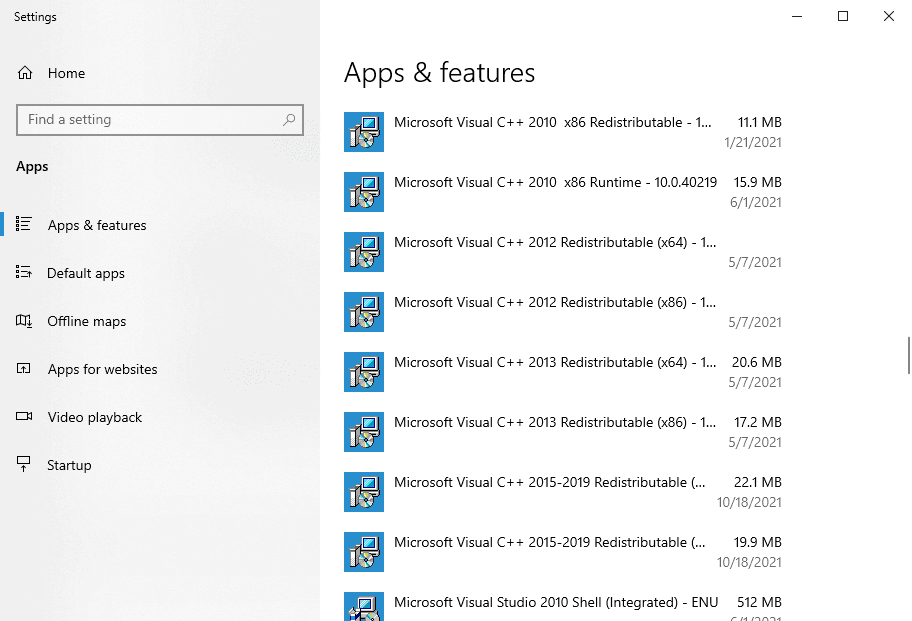The image size is (912, 621).
Task: Click the 19.9 MB size value
Action: tap(757, 543)
